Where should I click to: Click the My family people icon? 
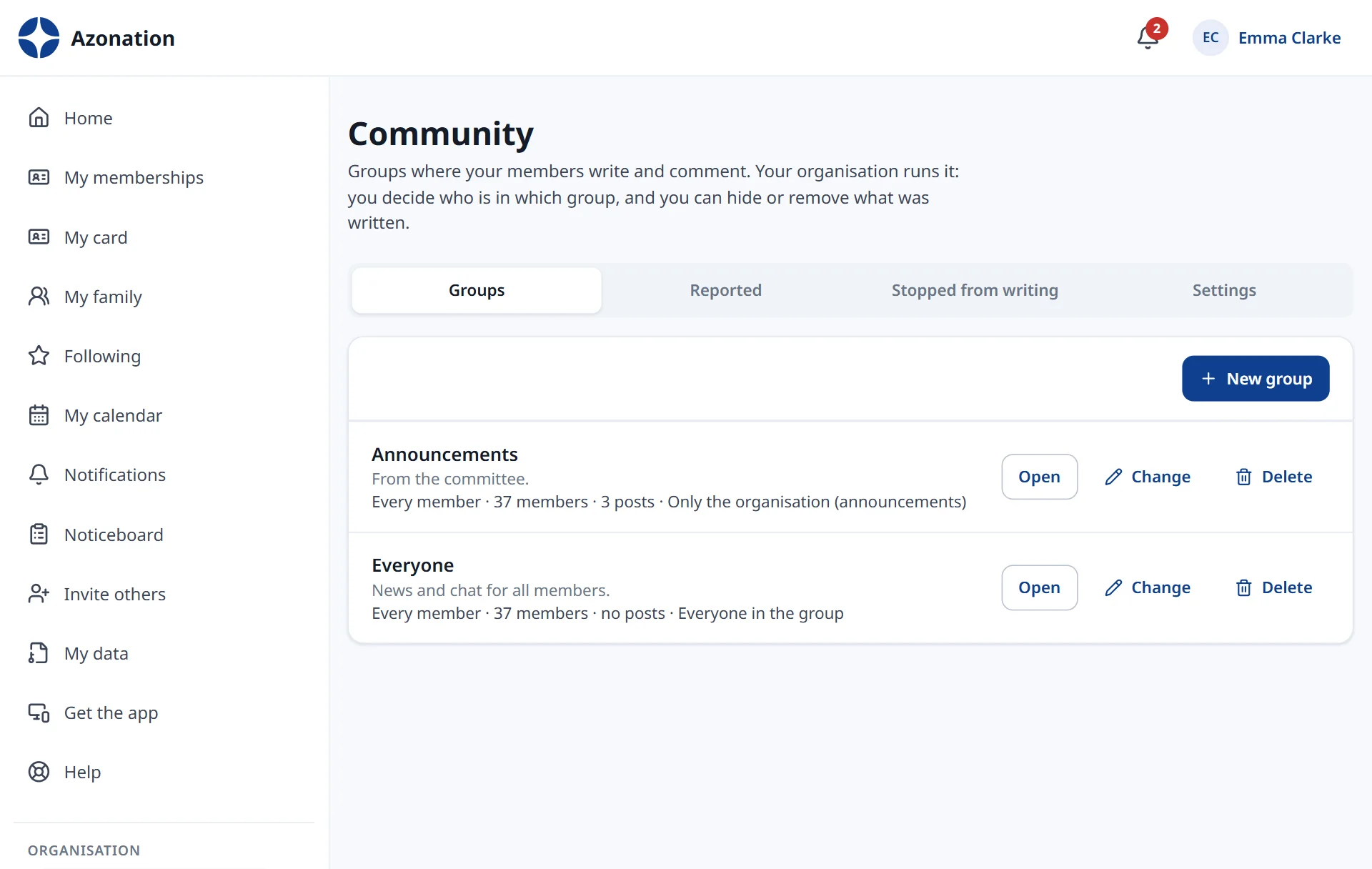pos(39,296)
